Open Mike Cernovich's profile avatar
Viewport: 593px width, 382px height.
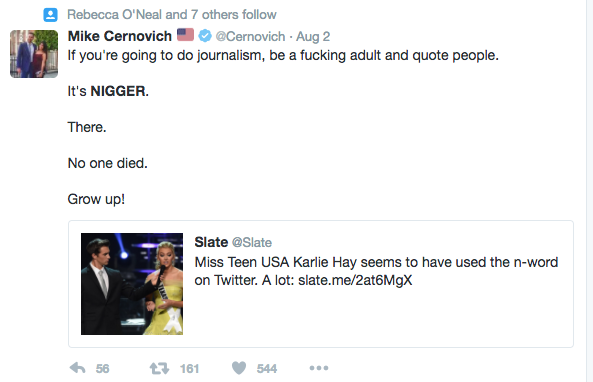click(x=34, y=54)
